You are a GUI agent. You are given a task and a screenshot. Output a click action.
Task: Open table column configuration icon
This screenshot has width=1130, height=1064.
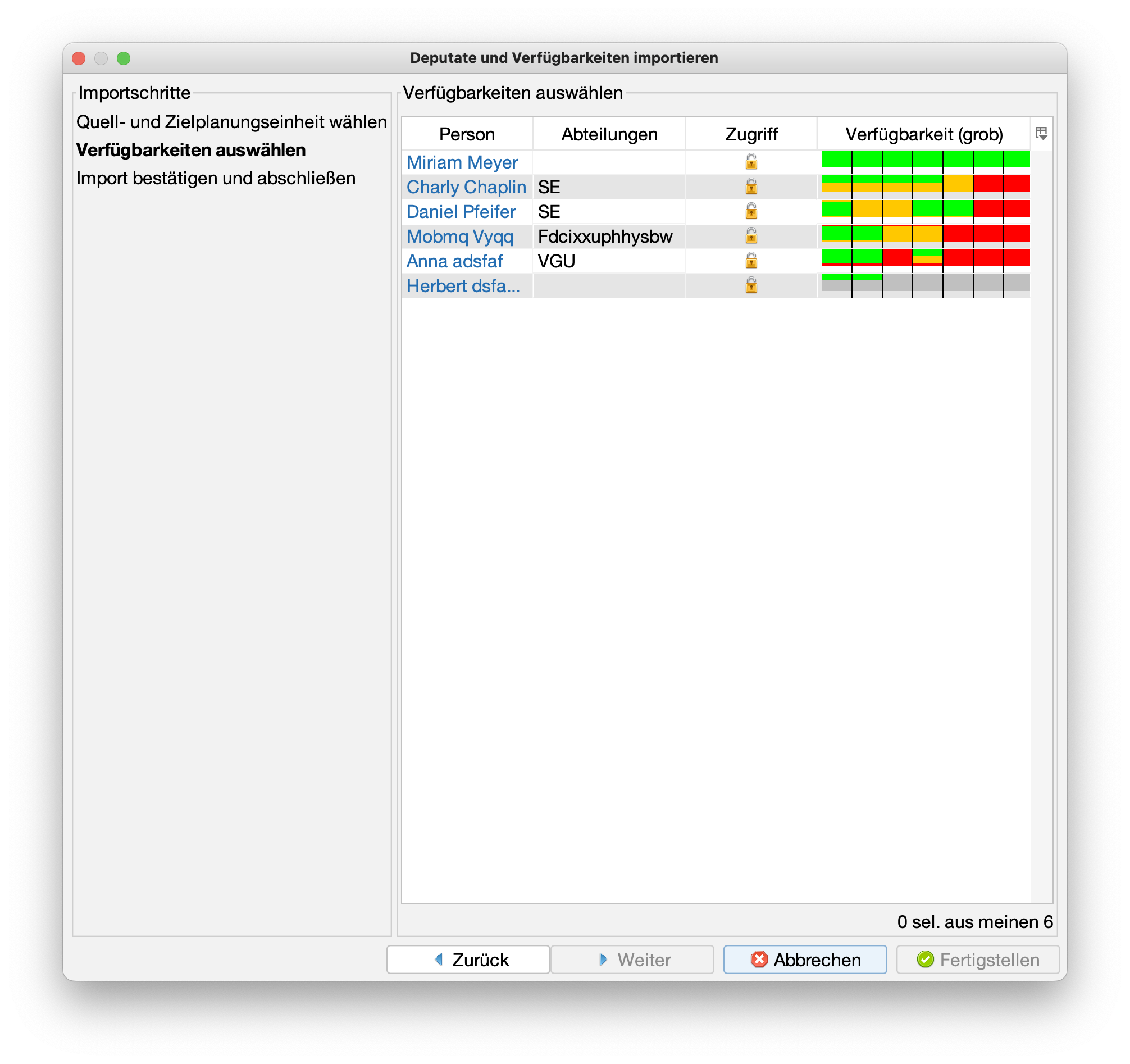1041,134
